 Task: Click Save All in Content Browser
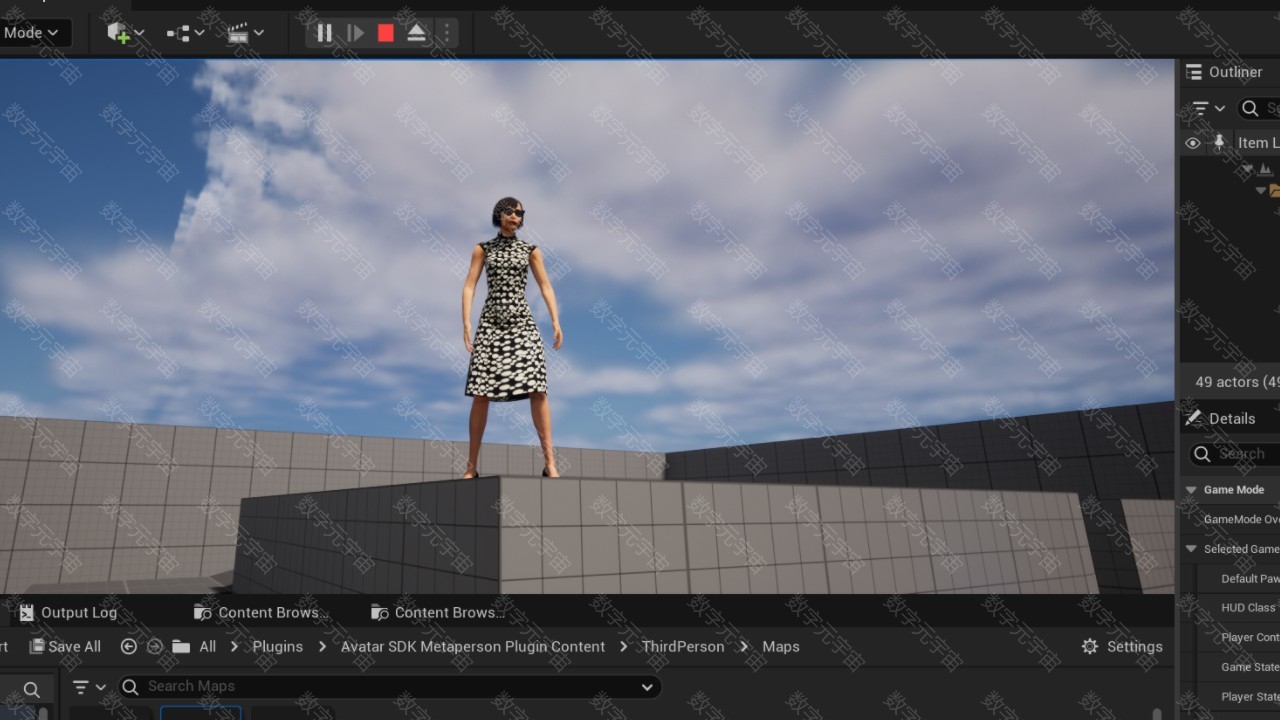65,647
